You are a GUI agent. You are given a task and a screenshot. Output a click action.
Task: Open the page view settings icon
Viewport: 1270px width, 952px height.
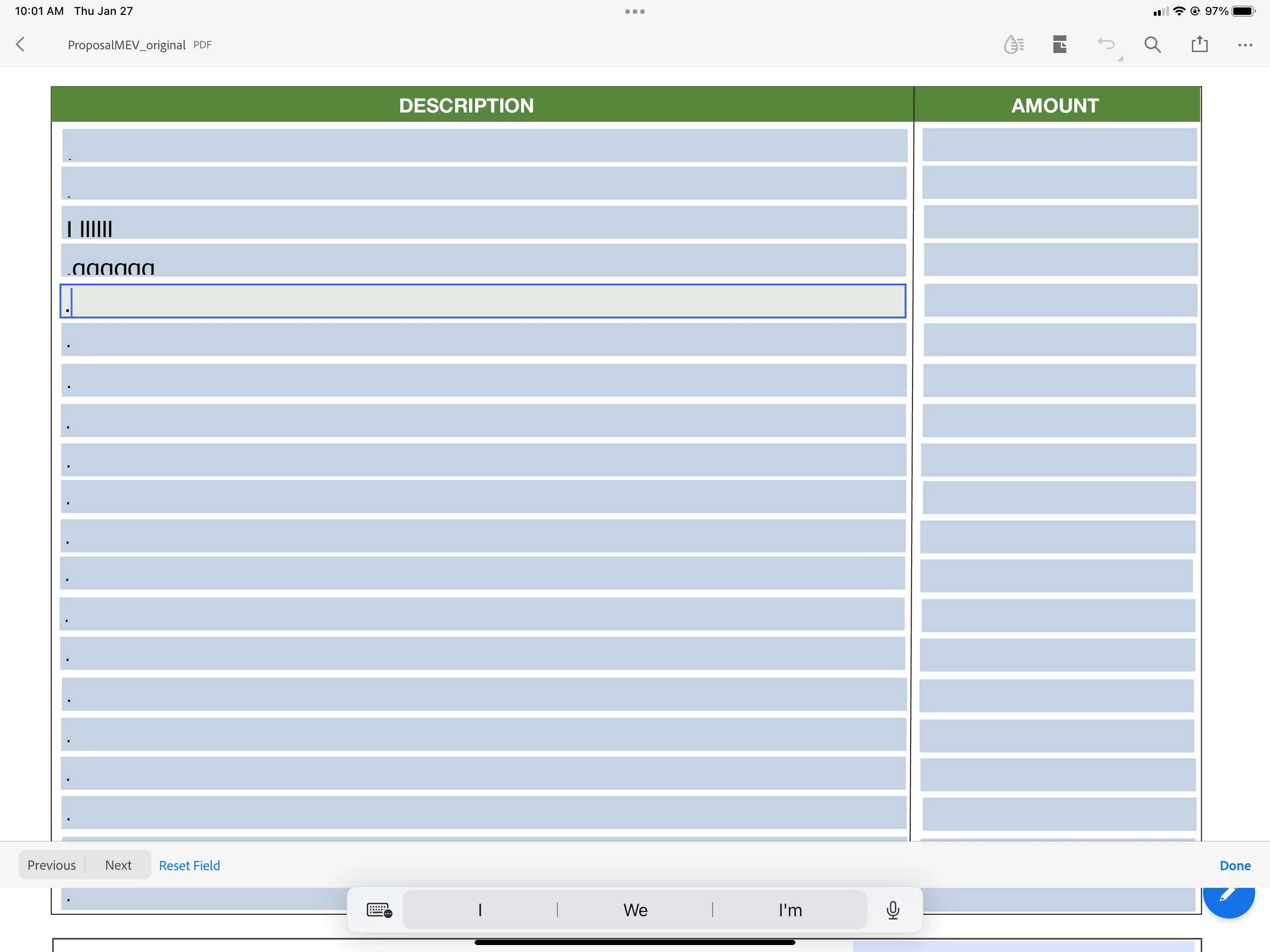(x=1060, y=45)
